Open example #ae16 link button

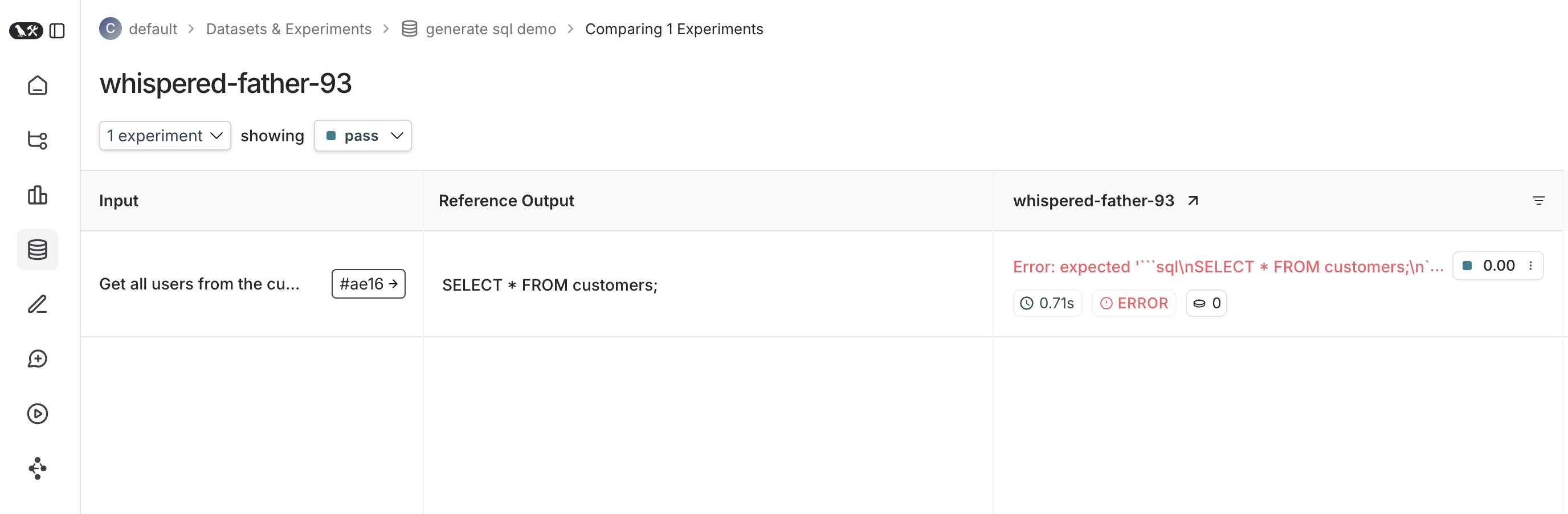pyautogui.click(x=368, y=284)
